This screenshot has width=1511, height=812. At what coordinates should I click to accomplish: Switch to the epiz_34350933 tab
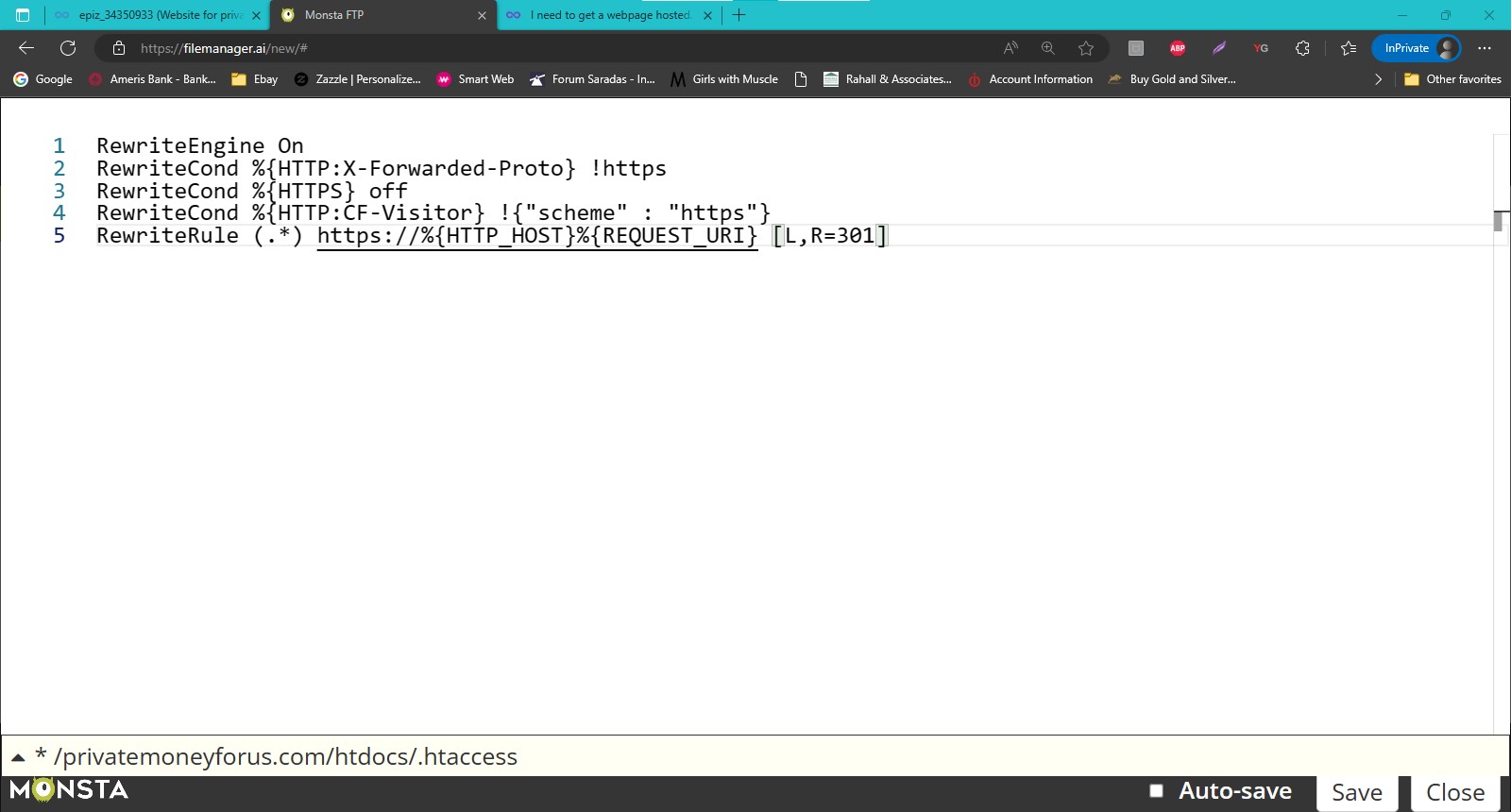[x=151, y=15]
